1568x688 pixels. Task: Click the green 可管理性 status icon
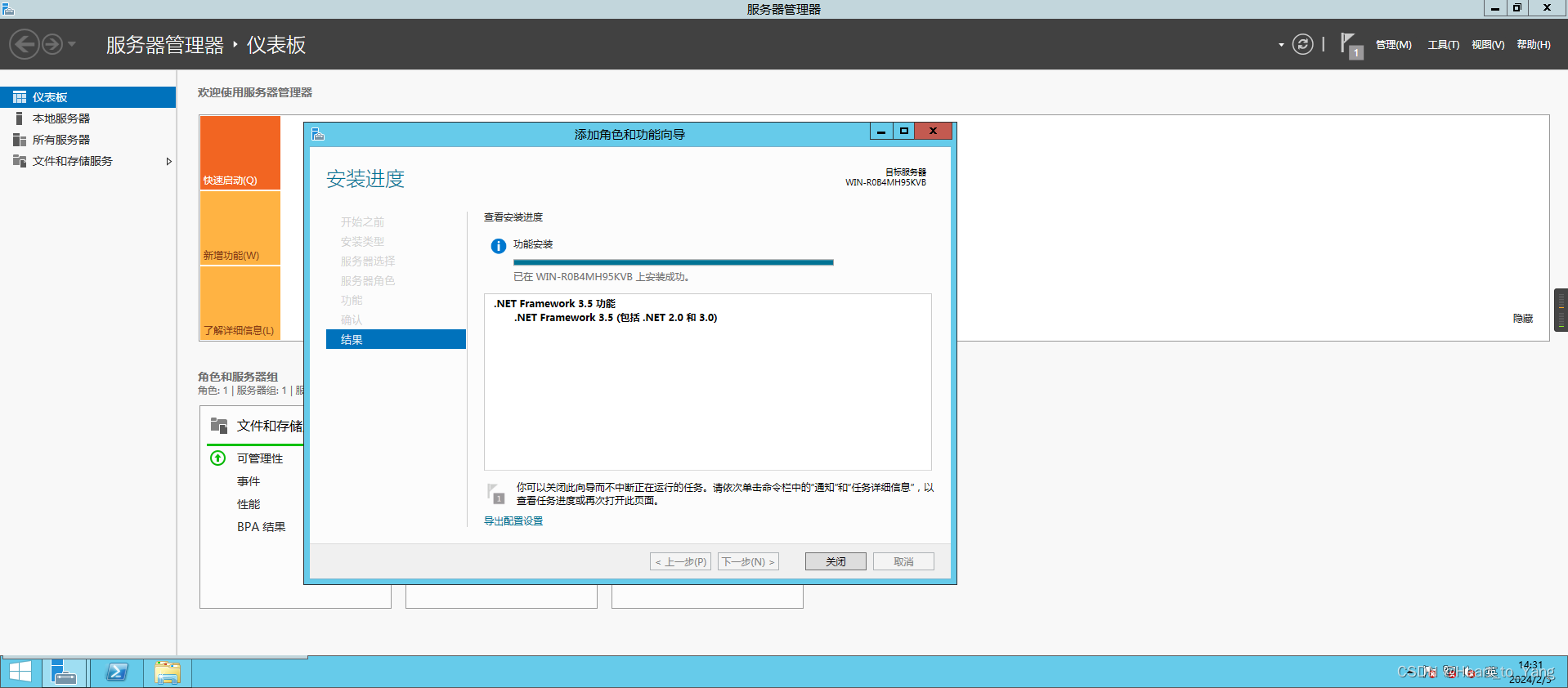pyautogui.click(x=217, y=458)
